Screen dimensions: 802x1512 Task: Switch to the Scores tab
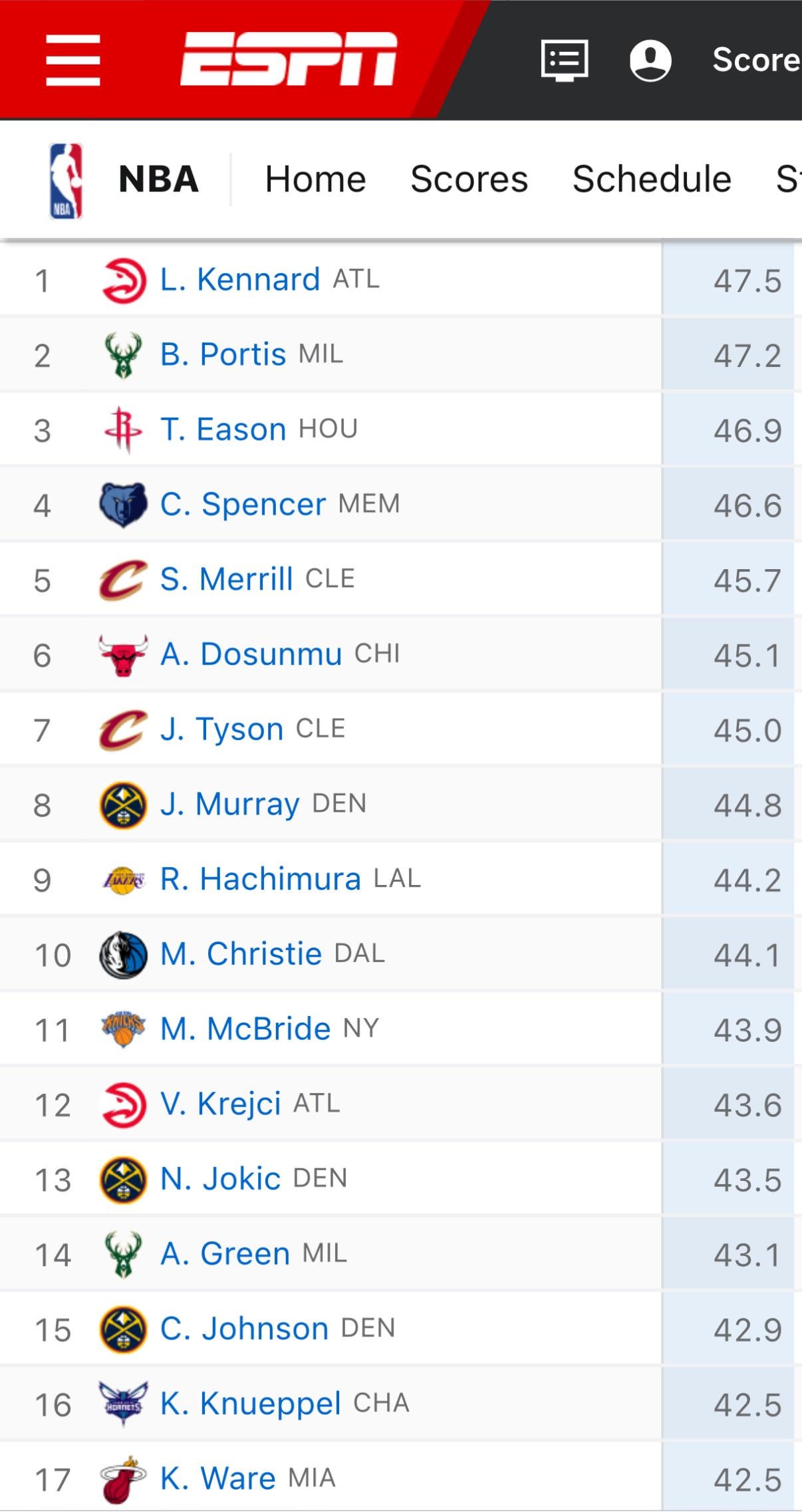click(469, 180)
